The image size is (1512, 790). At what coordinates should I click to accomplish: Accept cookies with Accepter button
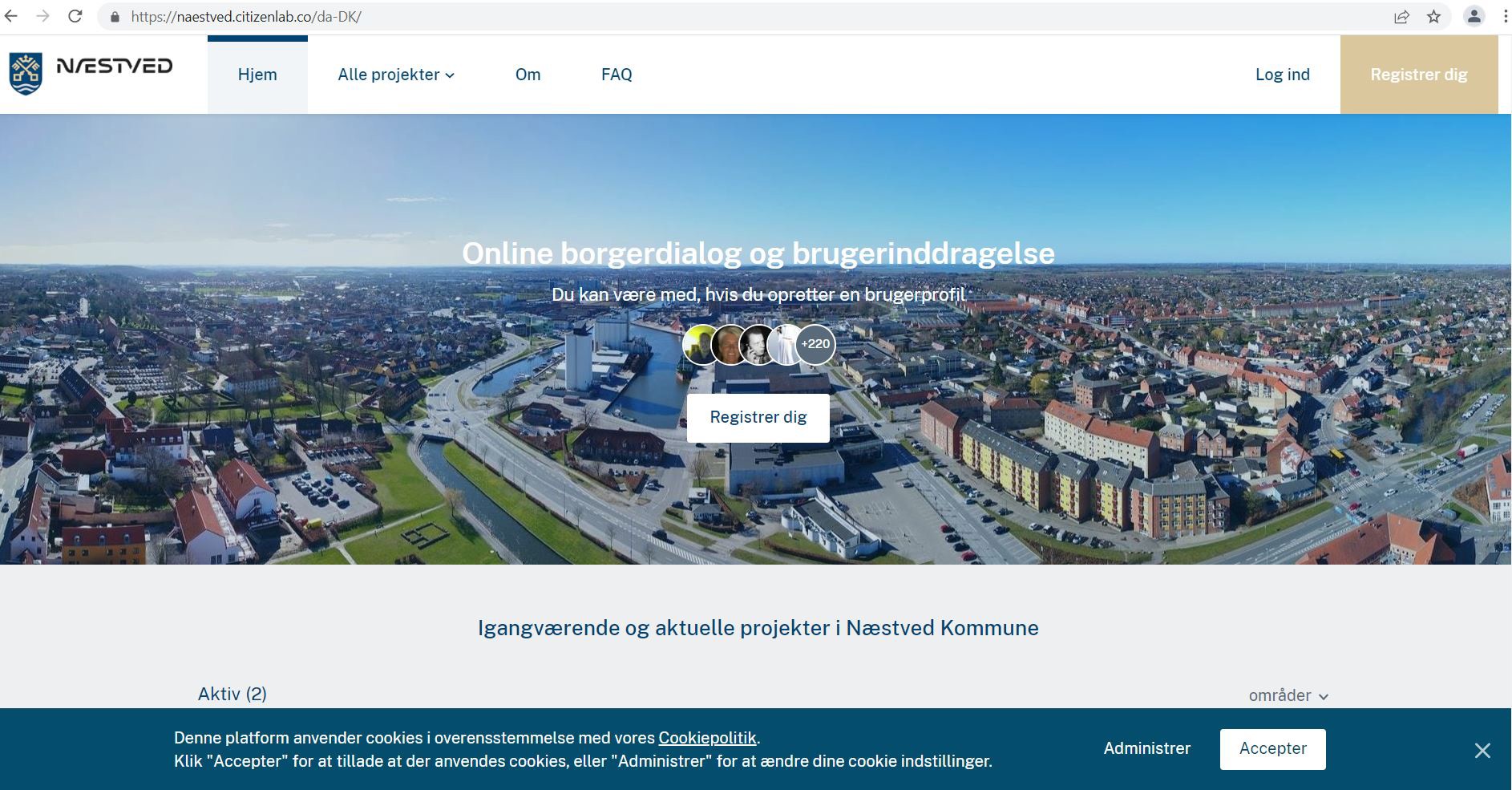1272,748
